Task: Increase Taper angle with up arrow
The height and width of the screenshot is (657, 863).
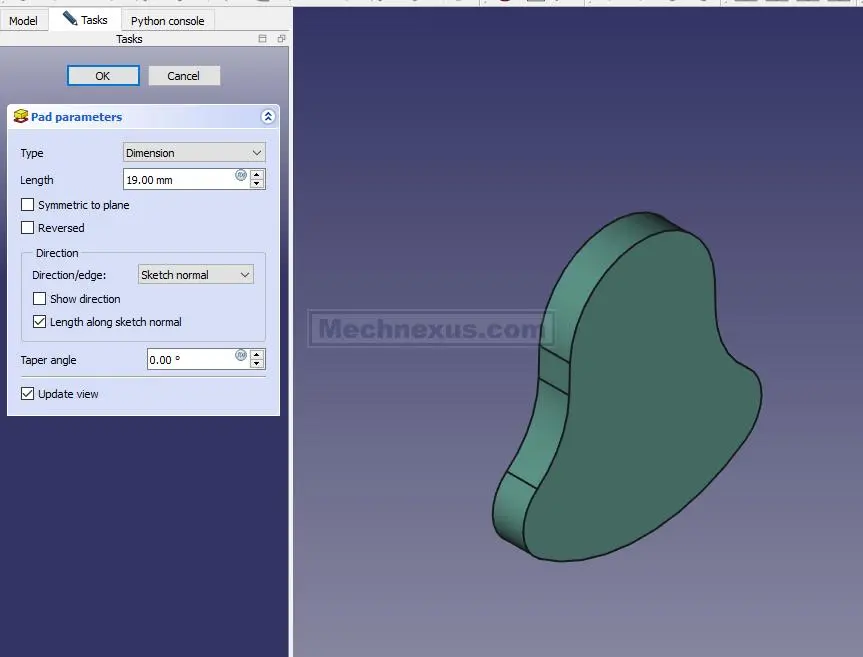Action: (257, 354)
